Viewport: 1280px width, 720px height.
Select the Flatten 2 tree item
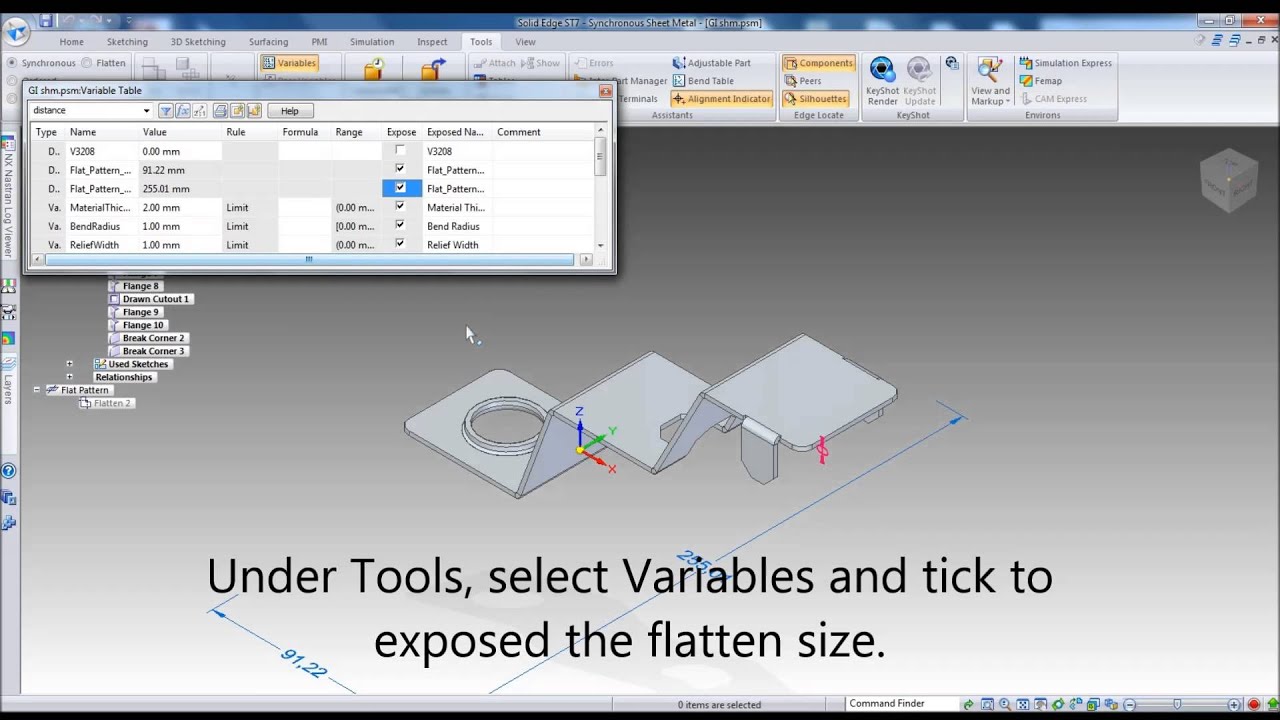tap(105, 403)
